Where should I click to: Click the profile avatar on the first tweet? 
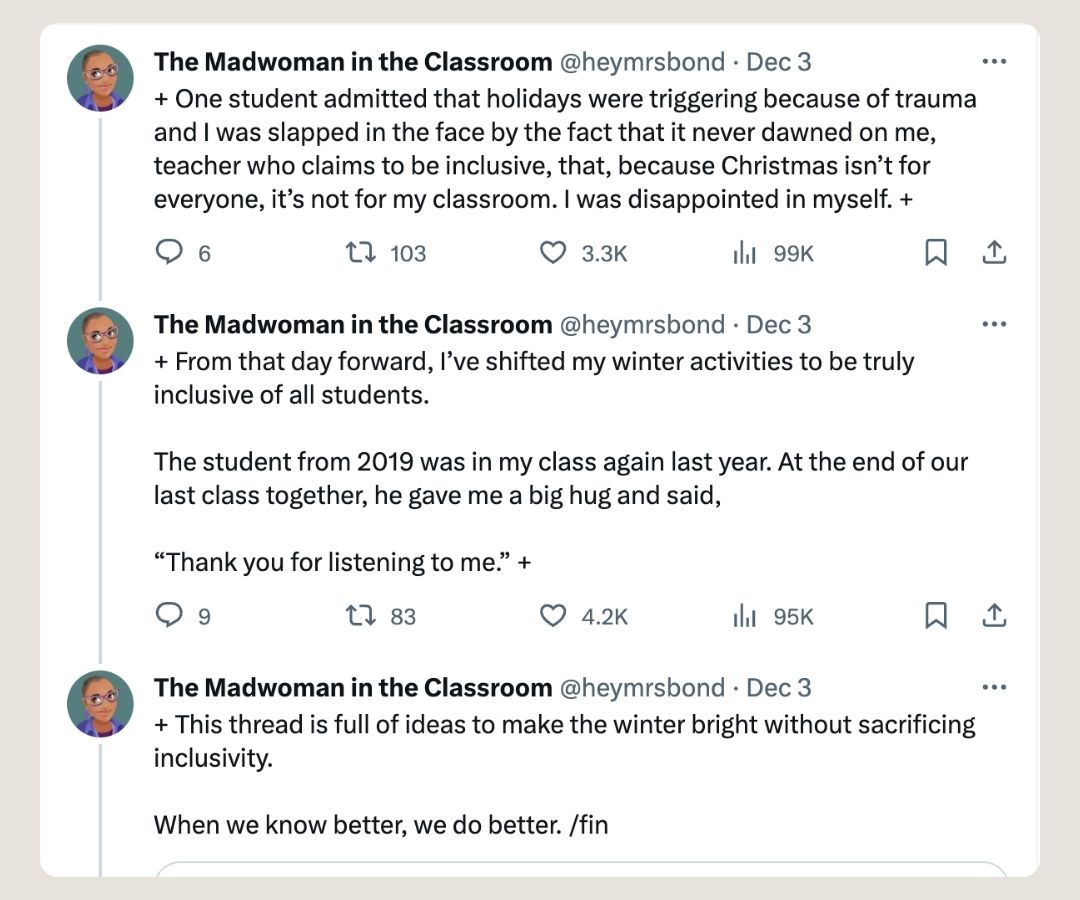pyautogui.click(x=100, y=78)
